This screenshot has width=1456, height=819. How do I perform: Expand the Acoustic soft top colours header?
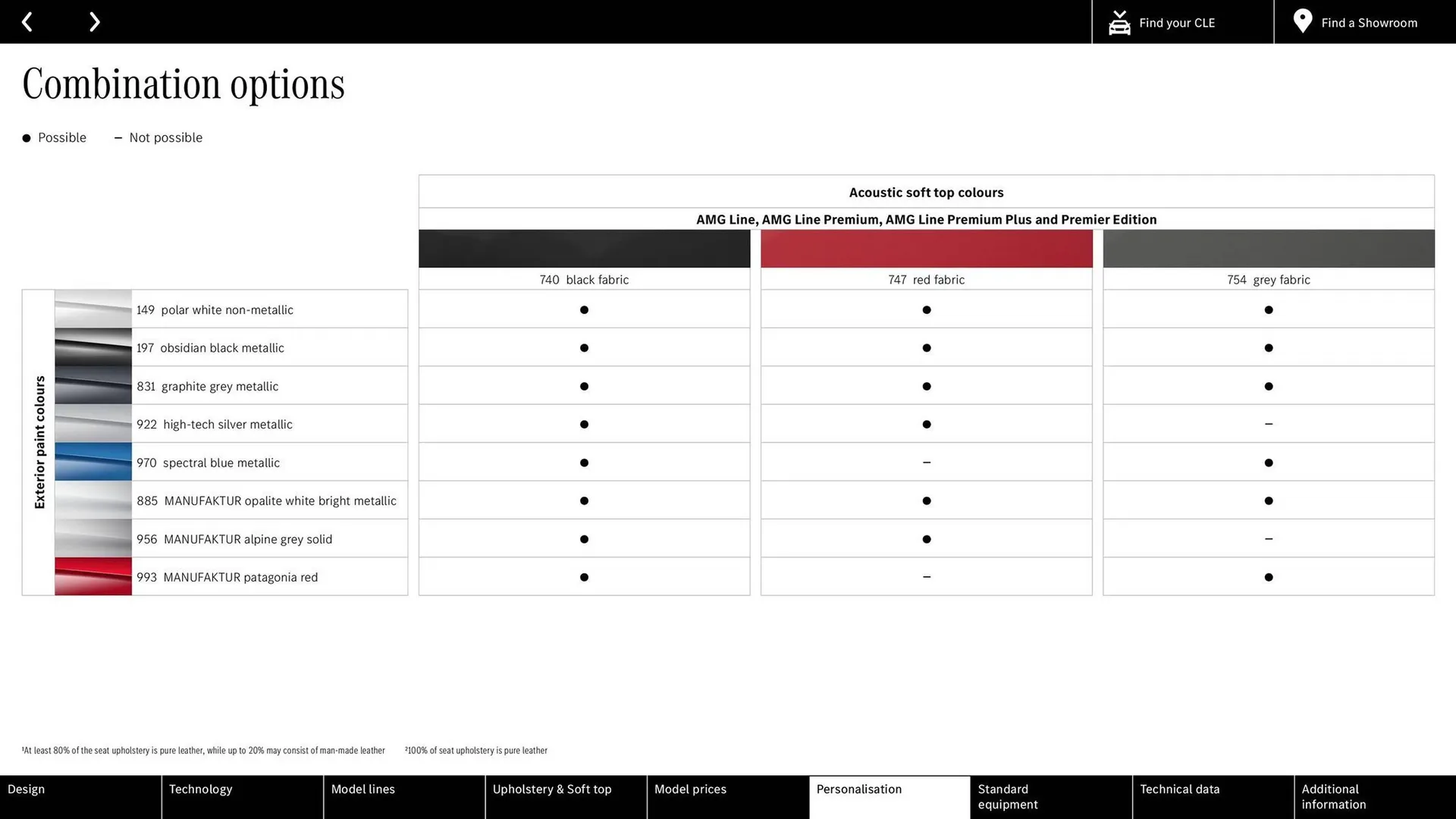pos(926,192)
